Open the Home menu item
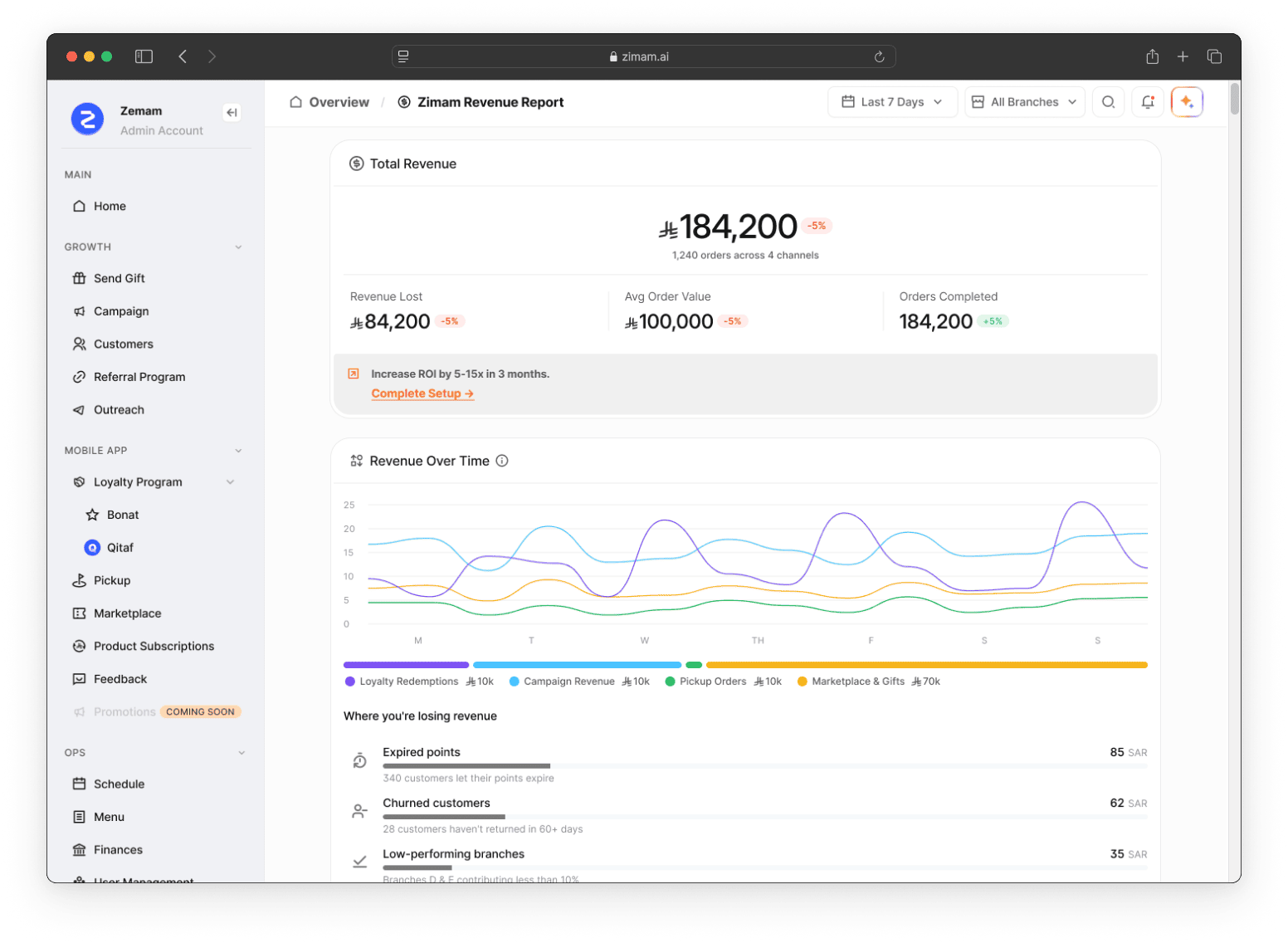 pyautogui.click(x=157, y=206)
